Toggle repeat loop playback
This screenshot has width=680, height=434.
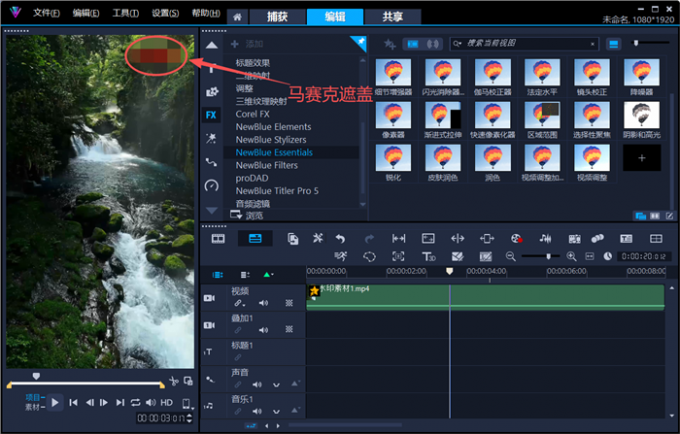coord(135,403)
